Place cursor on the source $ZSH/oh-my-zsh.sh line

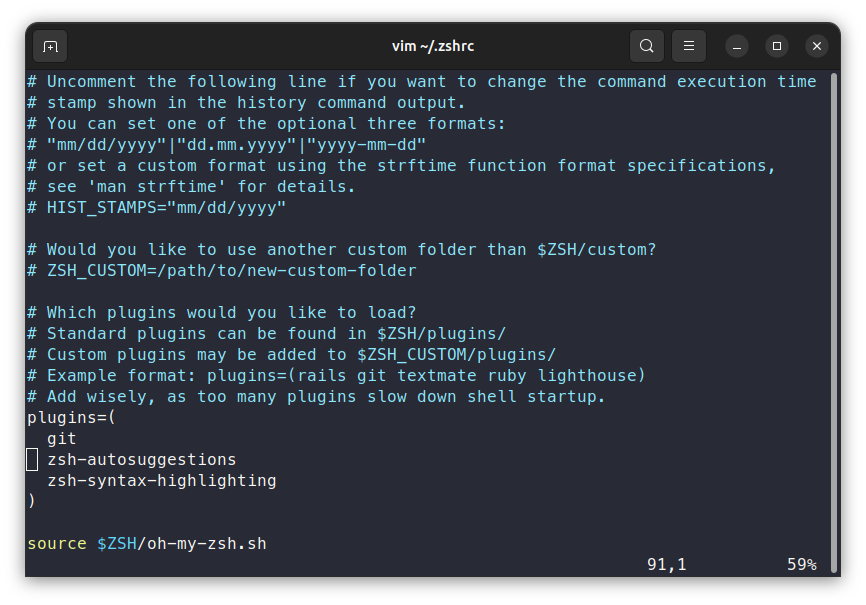pos(146,543)
